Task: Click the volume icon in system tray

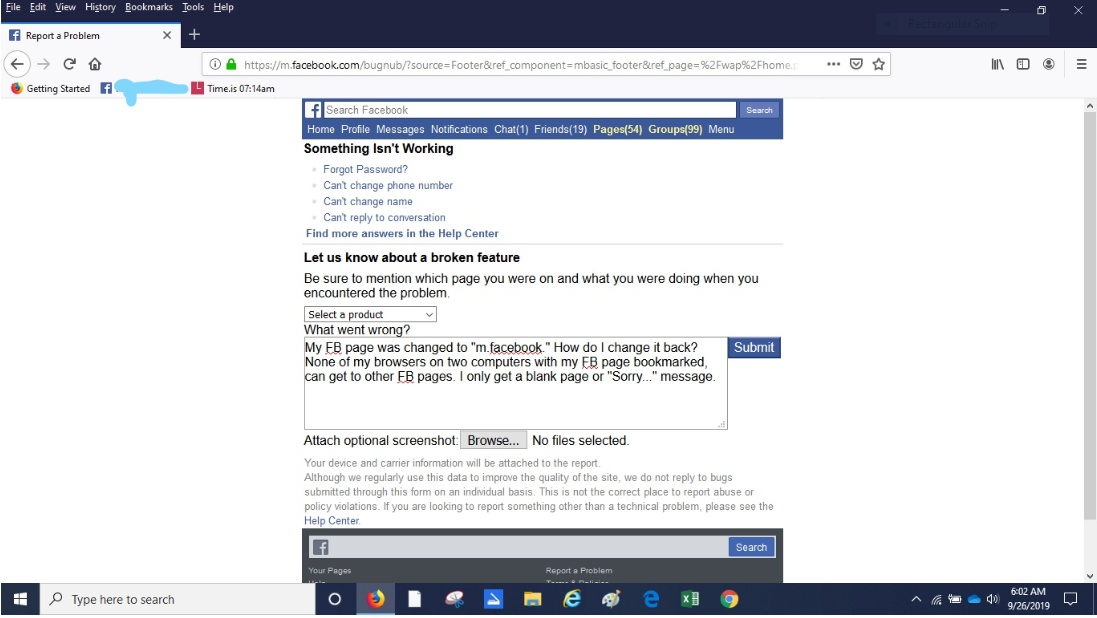Action: pos(993,599)
